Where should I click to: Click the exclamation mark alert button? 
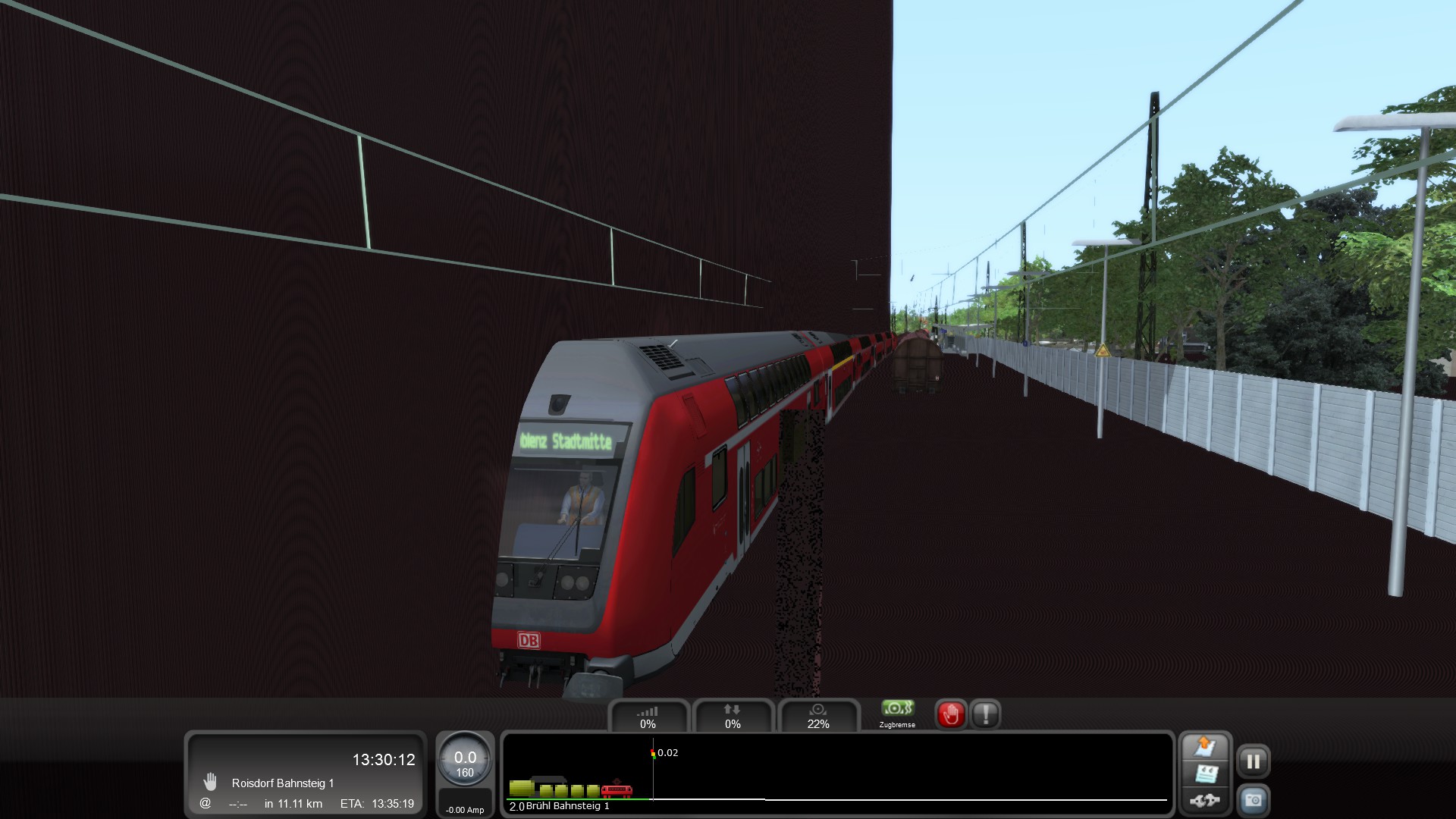tap(985, 714)
